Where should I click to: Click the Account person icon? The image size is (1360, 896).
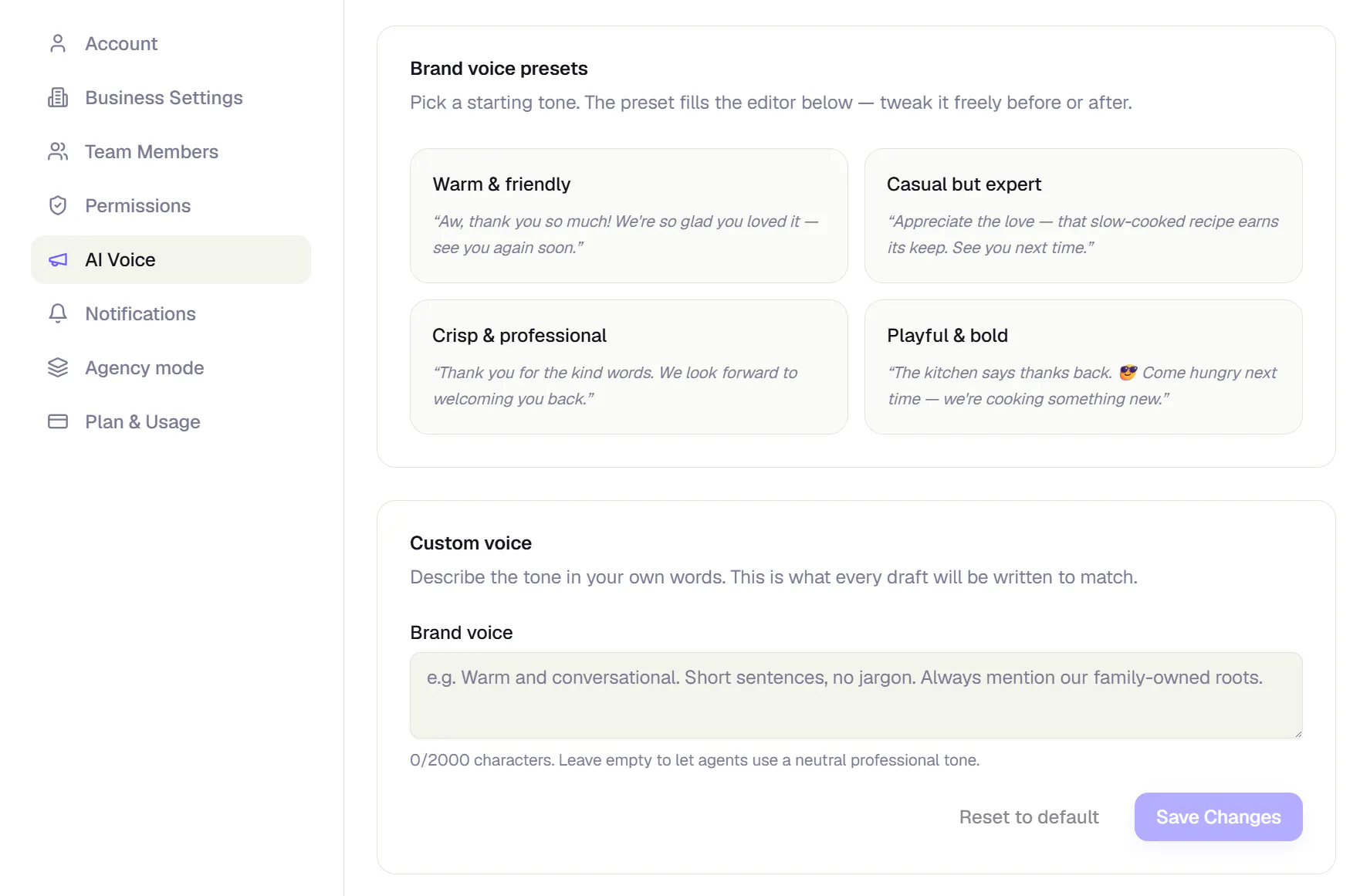coord(58,43)
